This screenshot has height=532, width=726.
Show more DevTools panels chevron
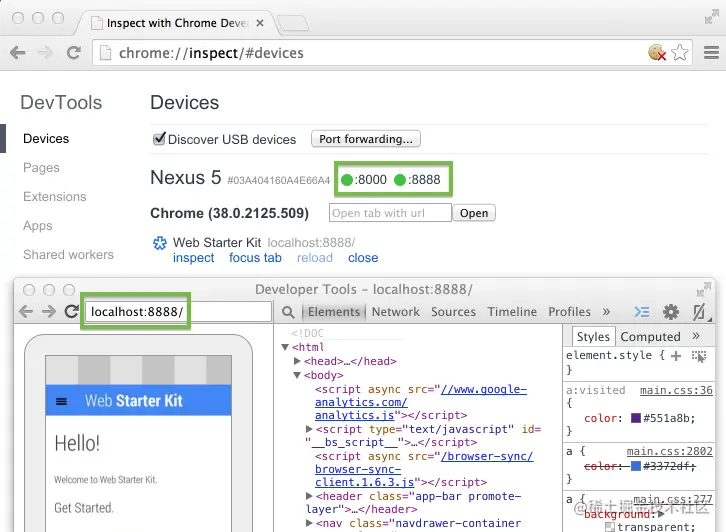coord(606,312)
